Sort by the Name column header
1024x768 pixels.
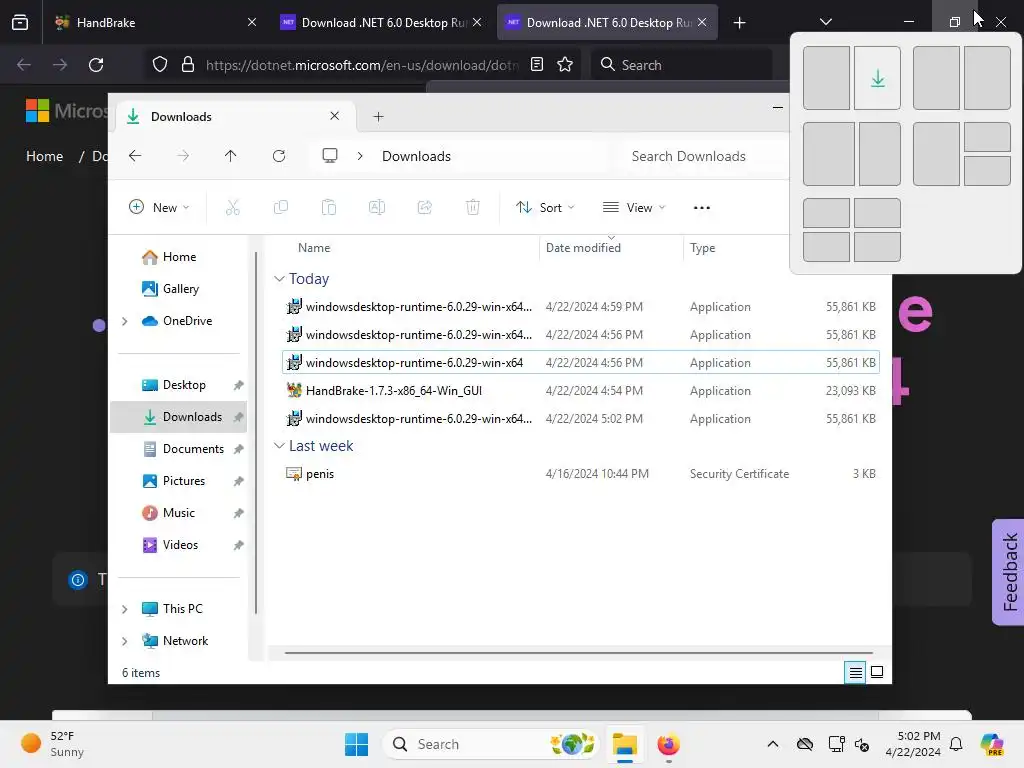point(314,248)
